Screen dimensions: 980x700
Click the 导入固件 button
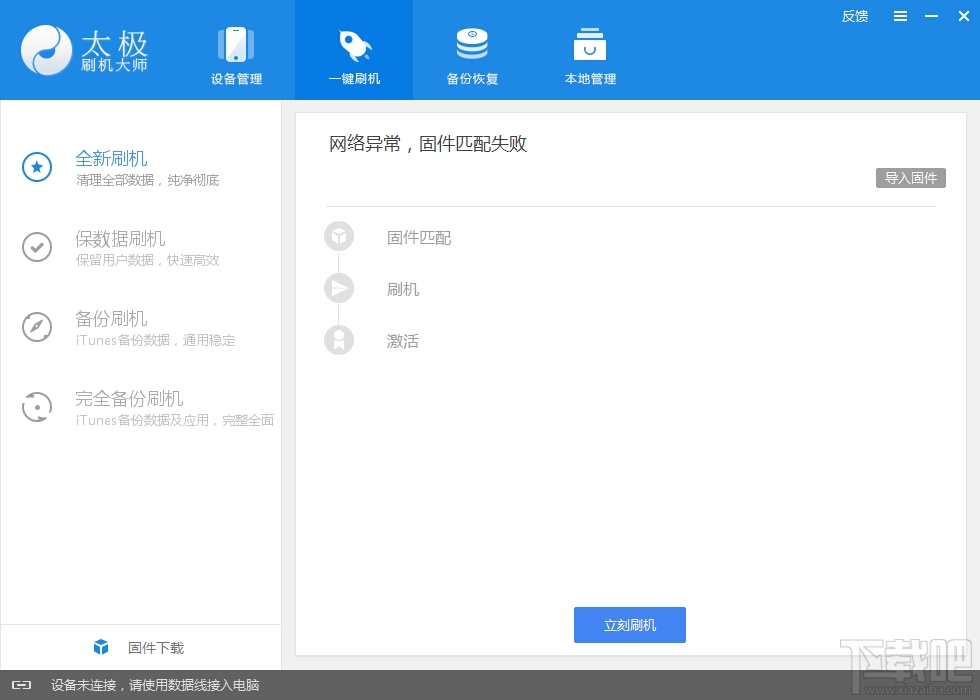[911, 178]
